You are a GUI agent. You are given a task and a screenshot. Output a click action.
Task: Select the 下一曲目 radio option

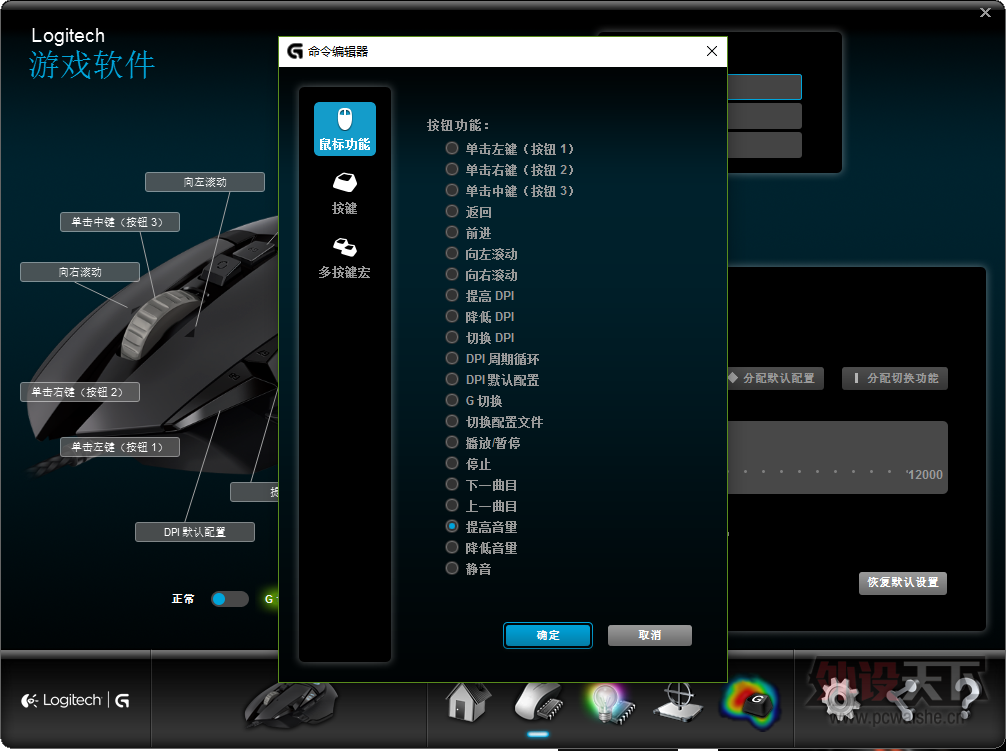452,485
